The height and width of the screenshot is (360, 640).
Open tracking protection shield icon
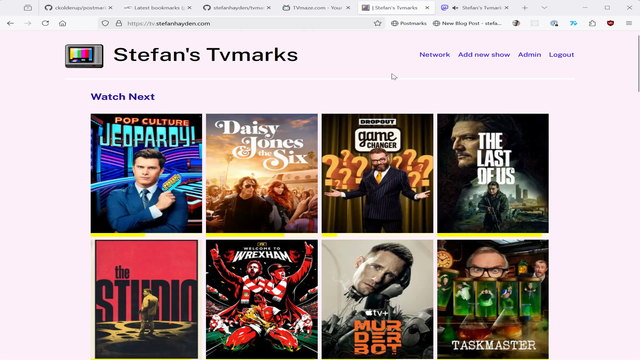point(105,23)
